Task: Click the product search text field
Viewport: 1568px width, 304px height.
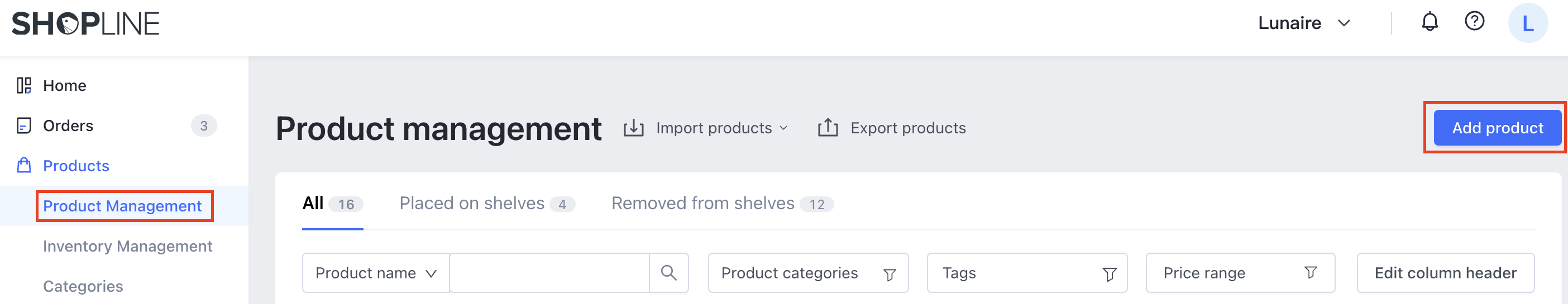Action: click(549, 273)
